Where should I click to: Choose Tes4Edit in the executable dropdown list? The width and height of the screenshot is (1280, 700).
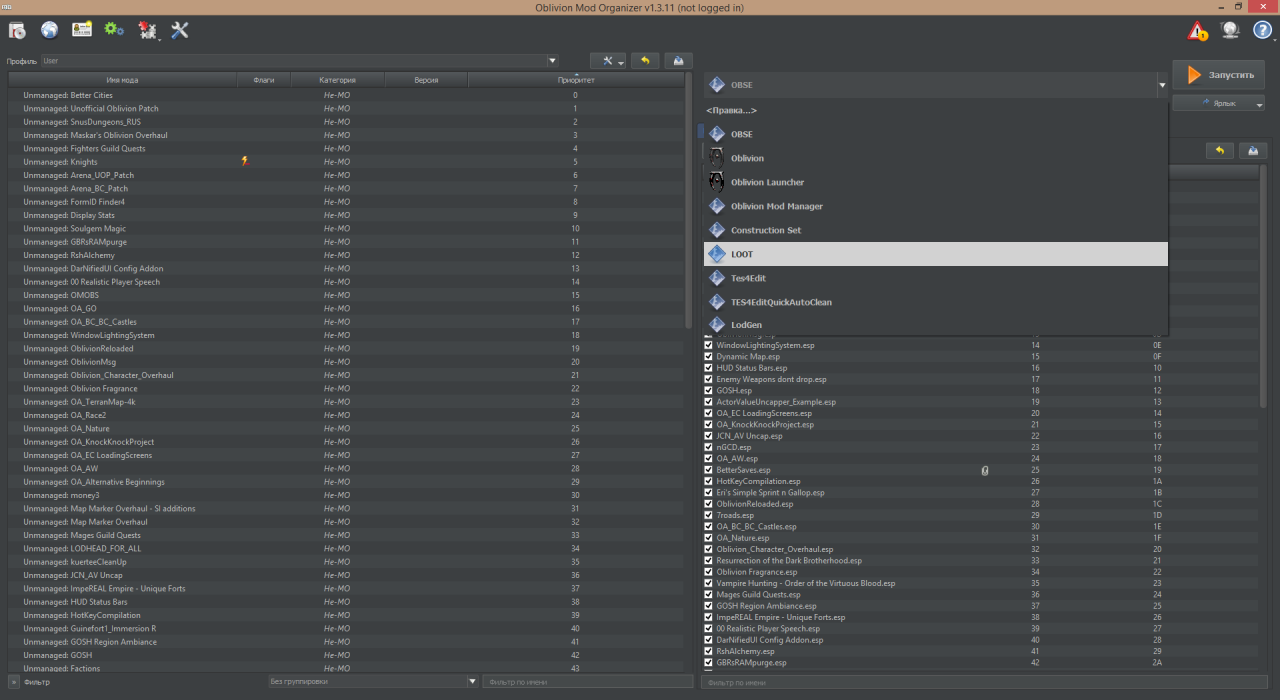click(935, 278)
